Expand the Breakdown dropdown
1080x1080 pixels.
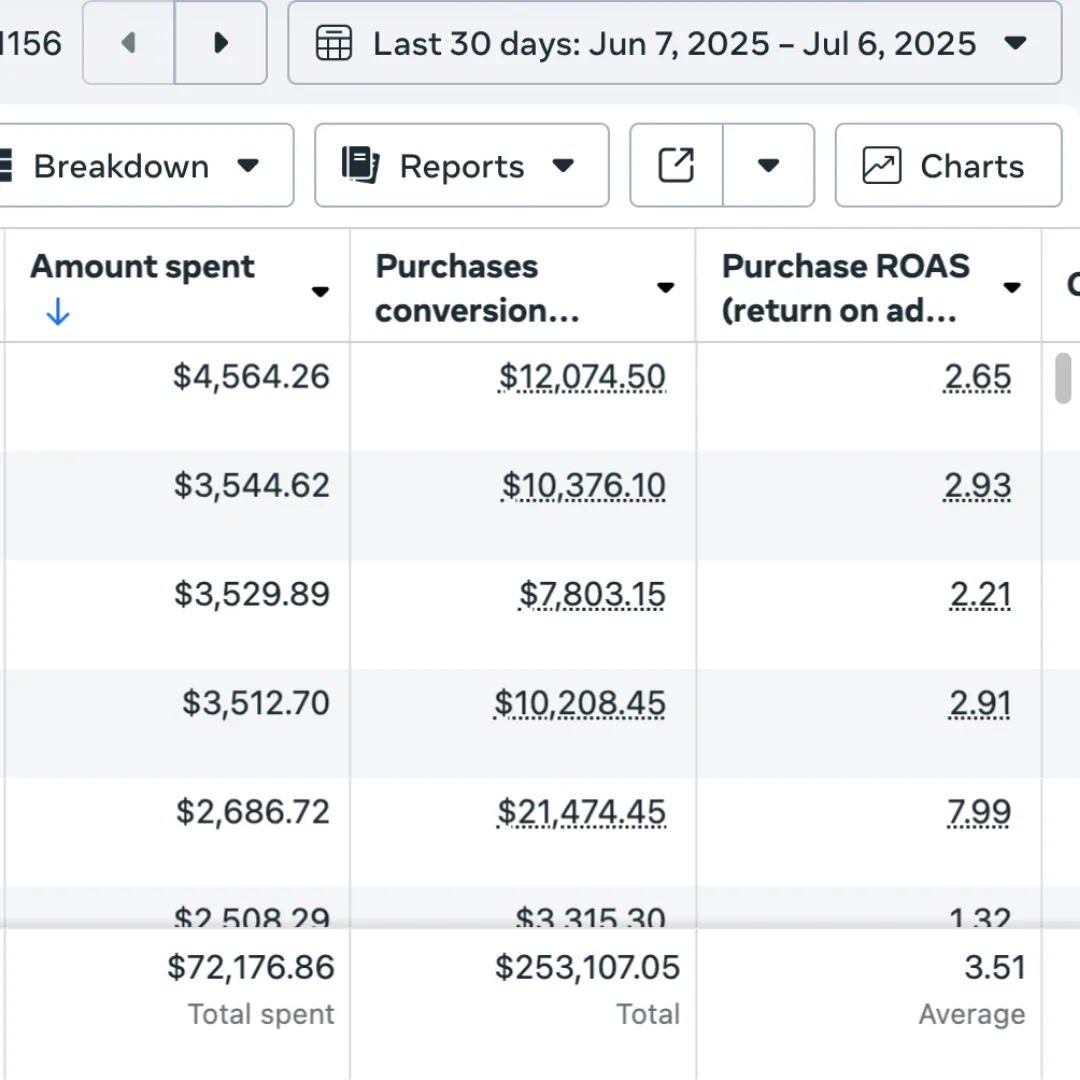tap(248, 165)
